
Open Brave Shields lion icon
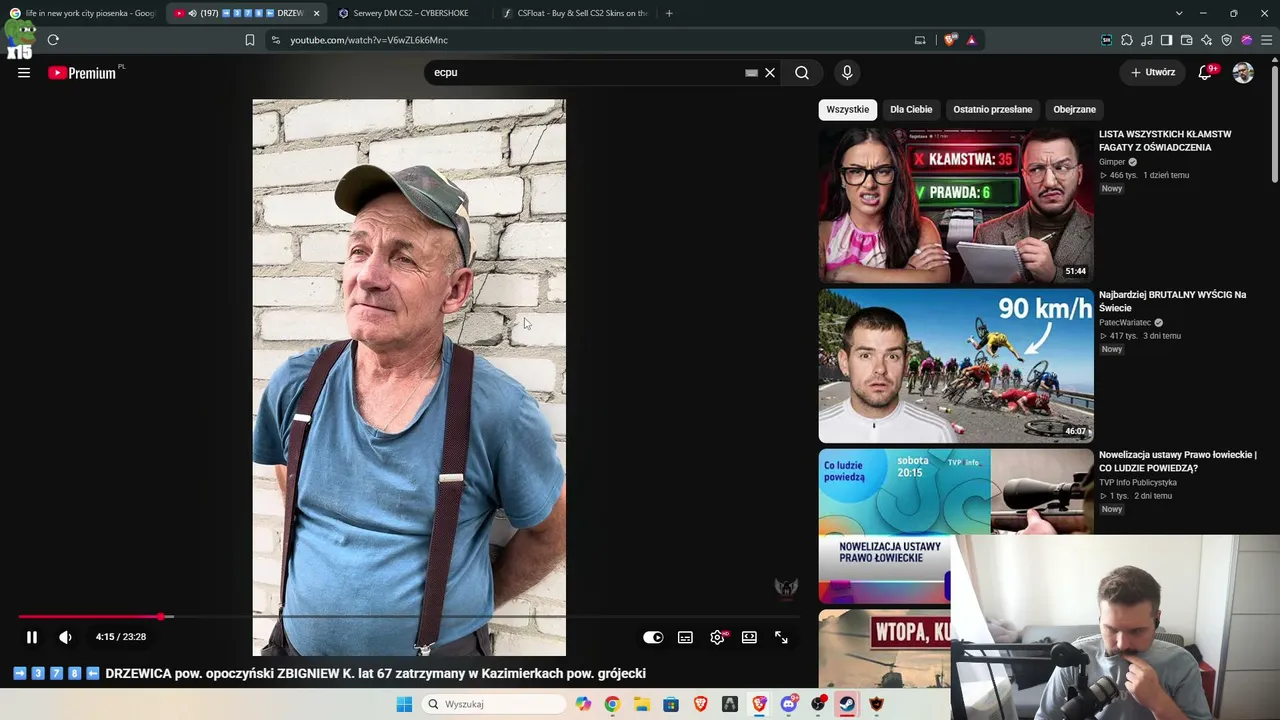coord(950,40)
